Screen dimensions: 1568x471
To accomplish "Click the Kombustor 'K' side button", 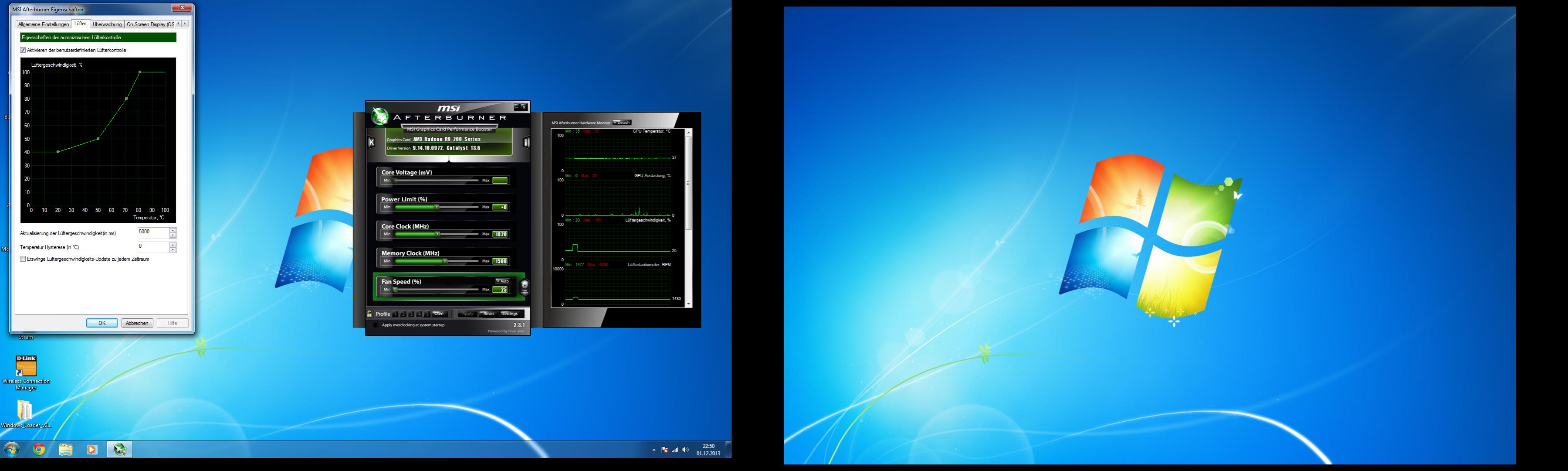I will click(371, 142).
